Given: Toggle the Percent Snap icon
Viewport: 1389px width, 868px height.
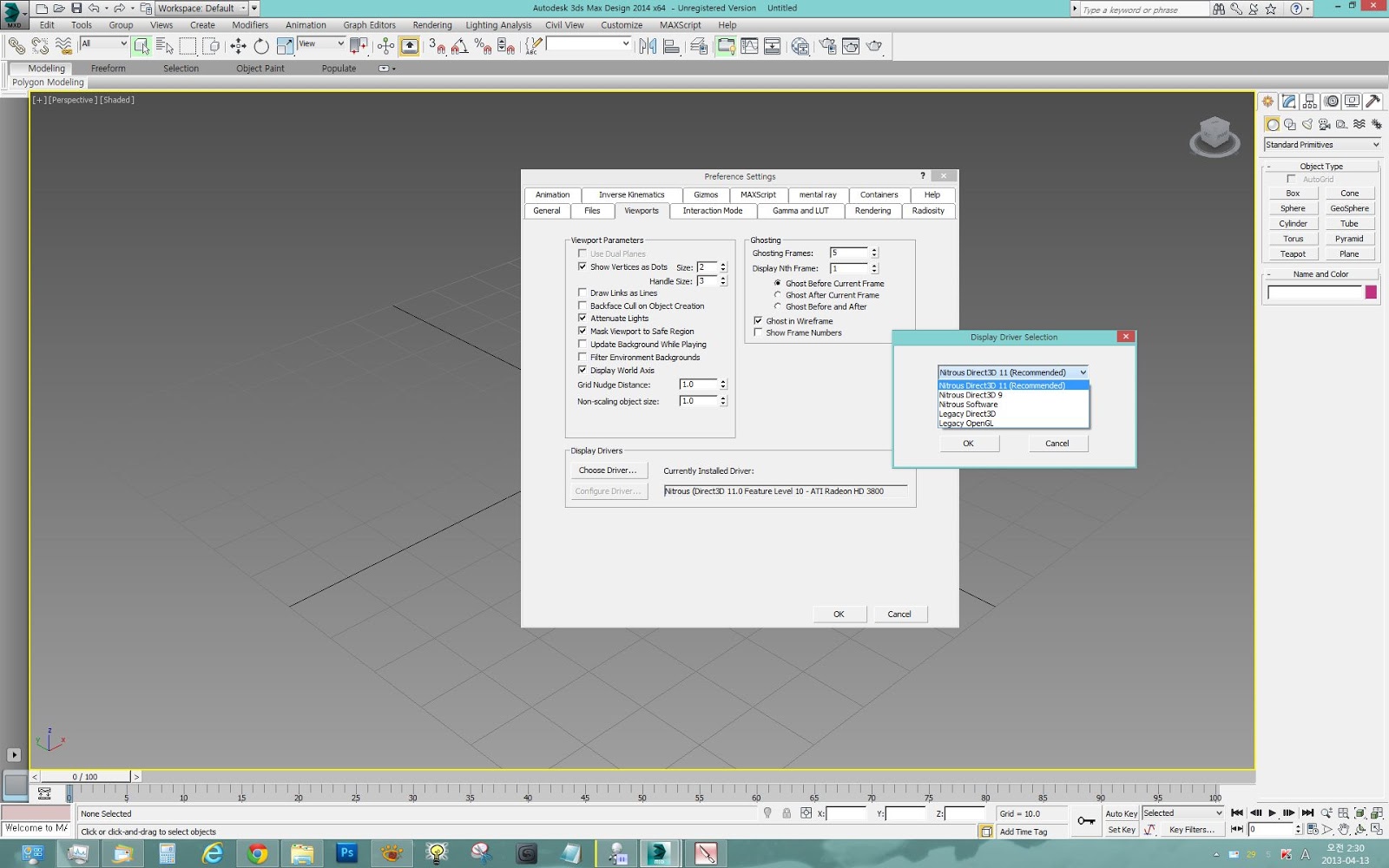Looking at the screenshot, I should click(x=483, y=46).
